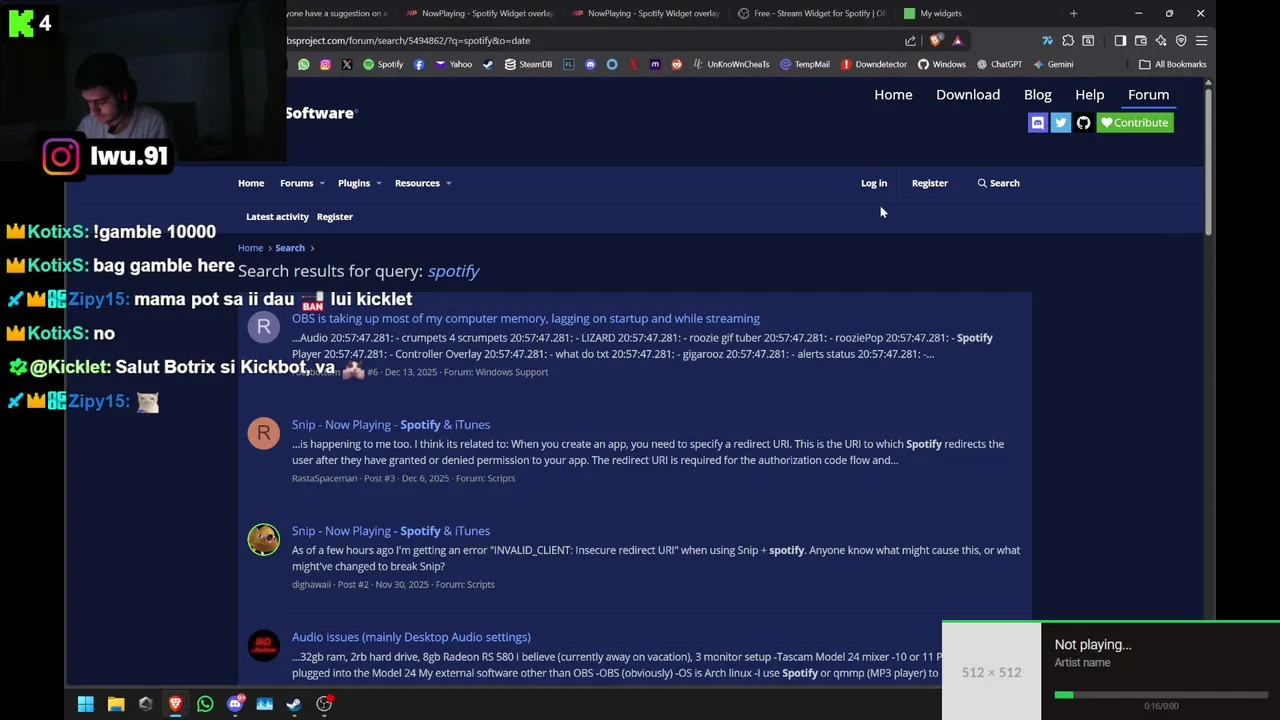Image resolution: width=1280 pixels, height=720 pixels.
Task: Open the UnKnoWnCheaTs bookmark
Action: tap(731, 64)
